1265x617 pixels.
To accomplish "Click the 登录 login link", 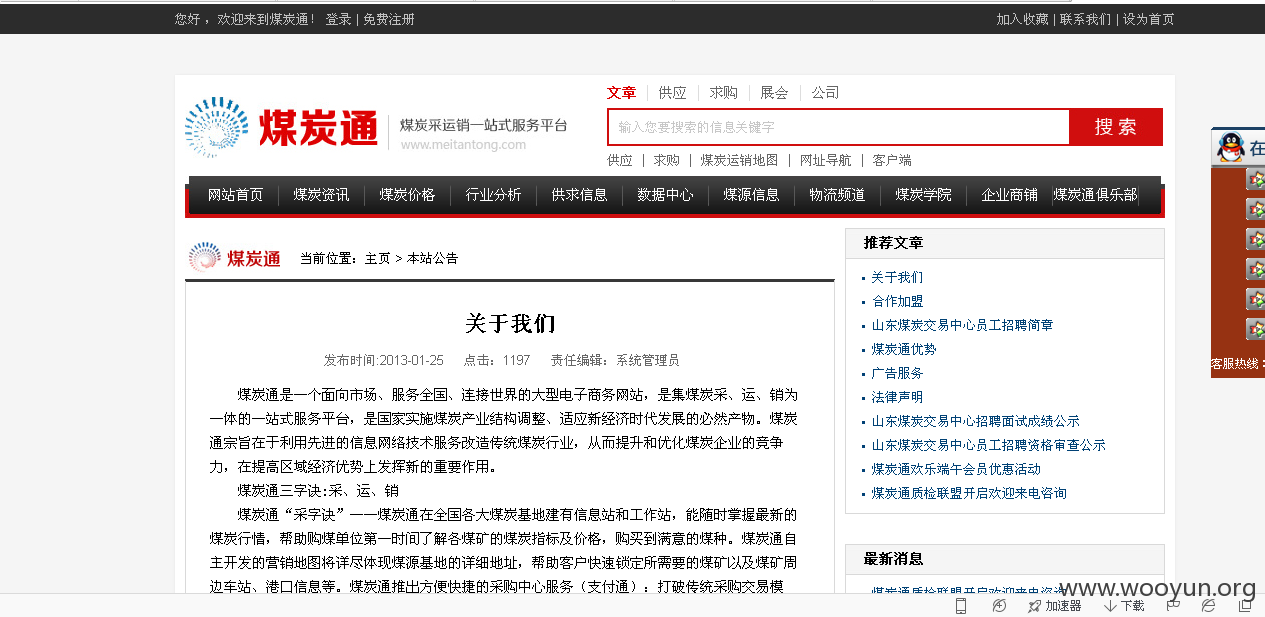I will pos(338,19).
